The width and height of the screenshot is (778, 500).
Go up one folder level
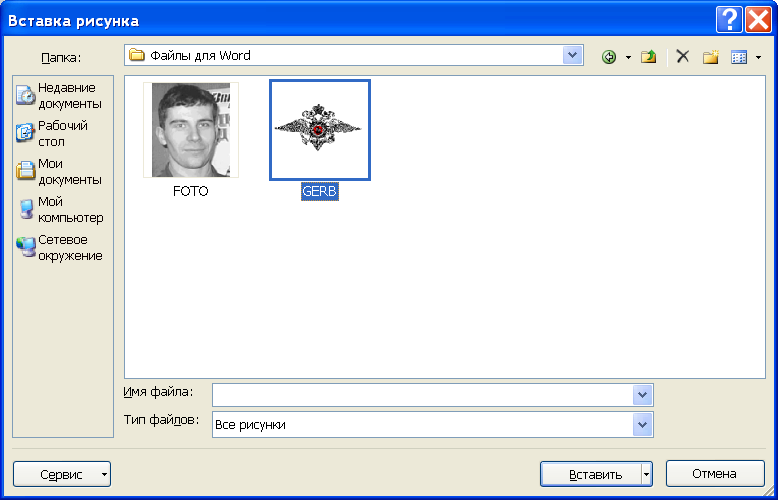(x=648, y=58)
